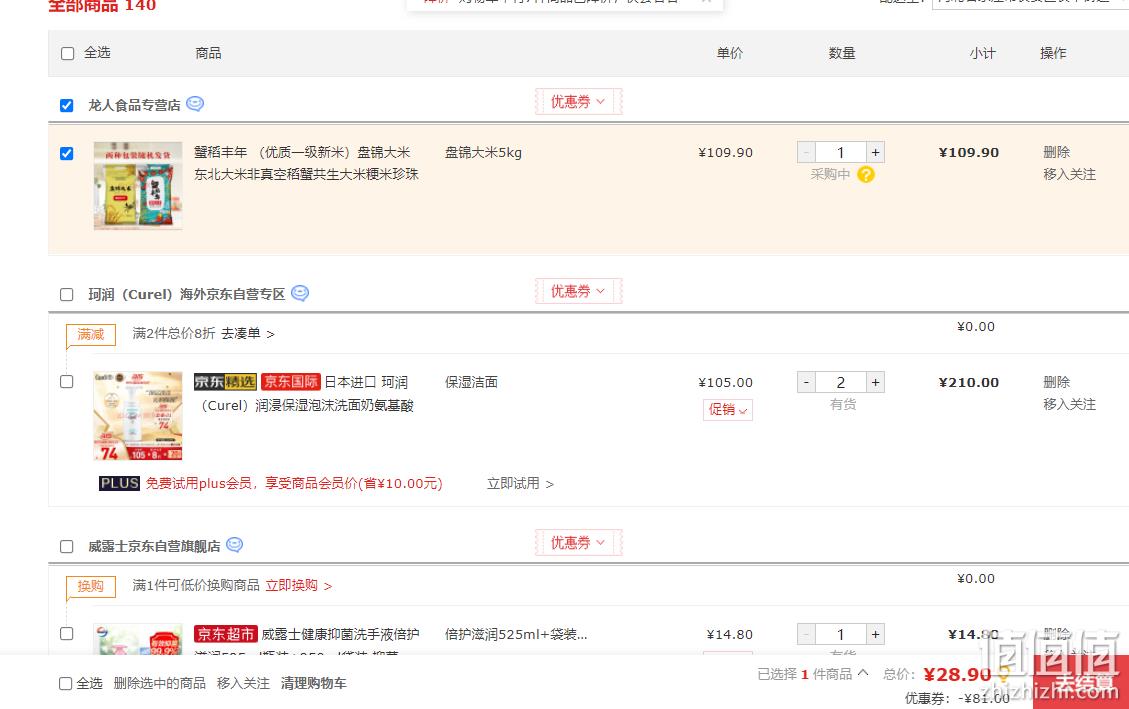This screenshot has height=709, width=1129.
Task: Deselect the 蟹稻丰年 盘锦大米 item checkbox
Action: click(x=67, y=153)
